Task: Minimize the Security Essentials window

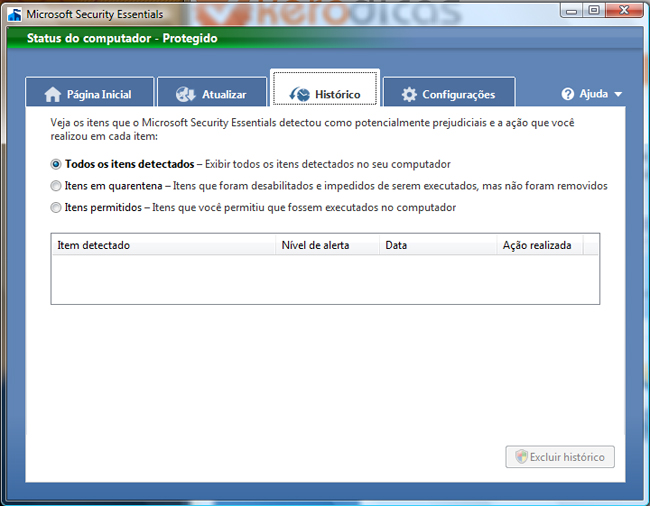Action: coord(572,10)
